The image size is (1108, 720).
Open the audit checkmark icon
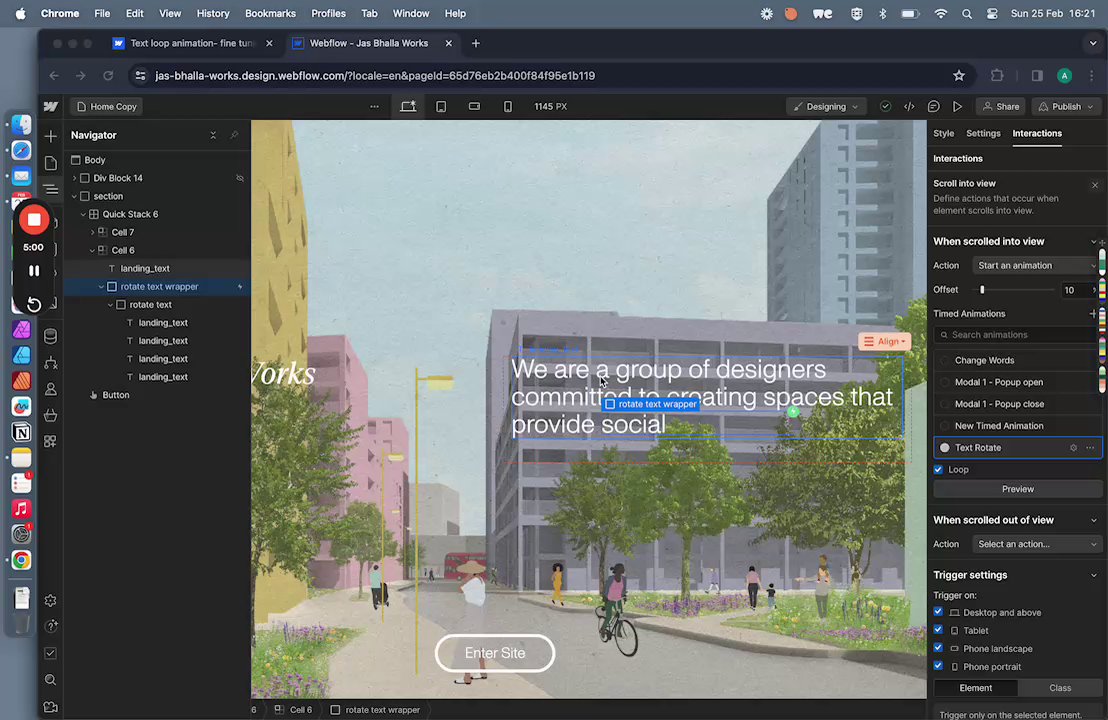(885, 107)
